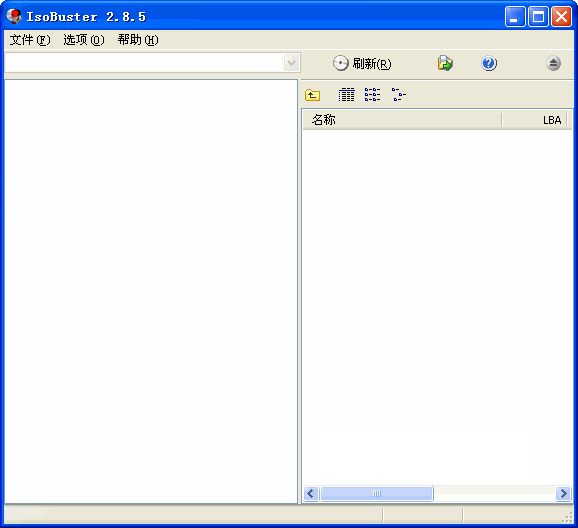Click the extract file icon with green arrow

coord(445,63)
